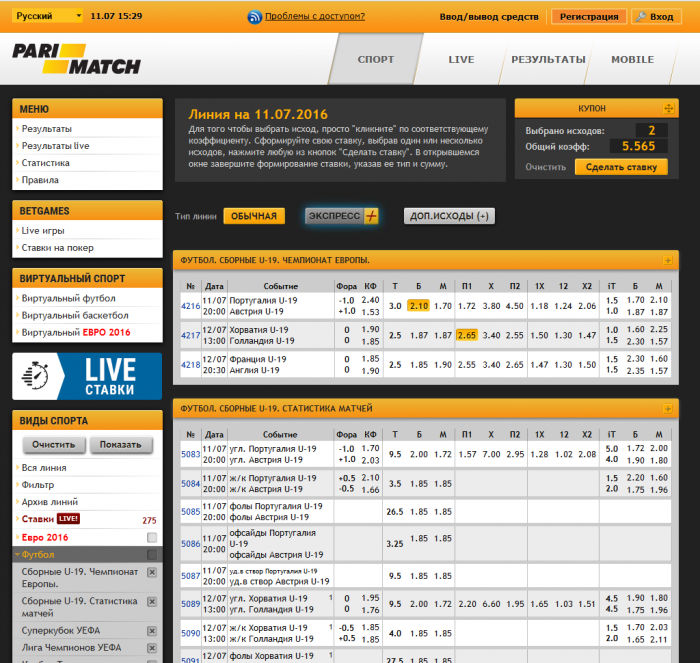Toggle the Экспресс line type button
700x663 pixels.
coord(343,216)
